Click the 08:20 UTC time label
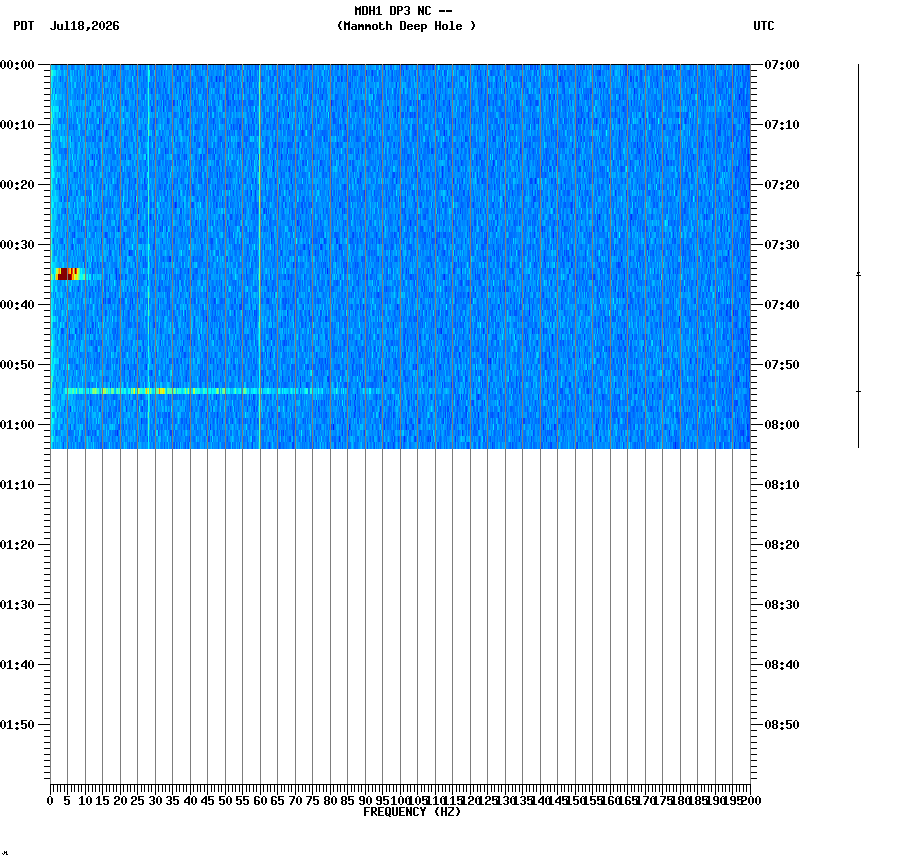 point(782,545)
